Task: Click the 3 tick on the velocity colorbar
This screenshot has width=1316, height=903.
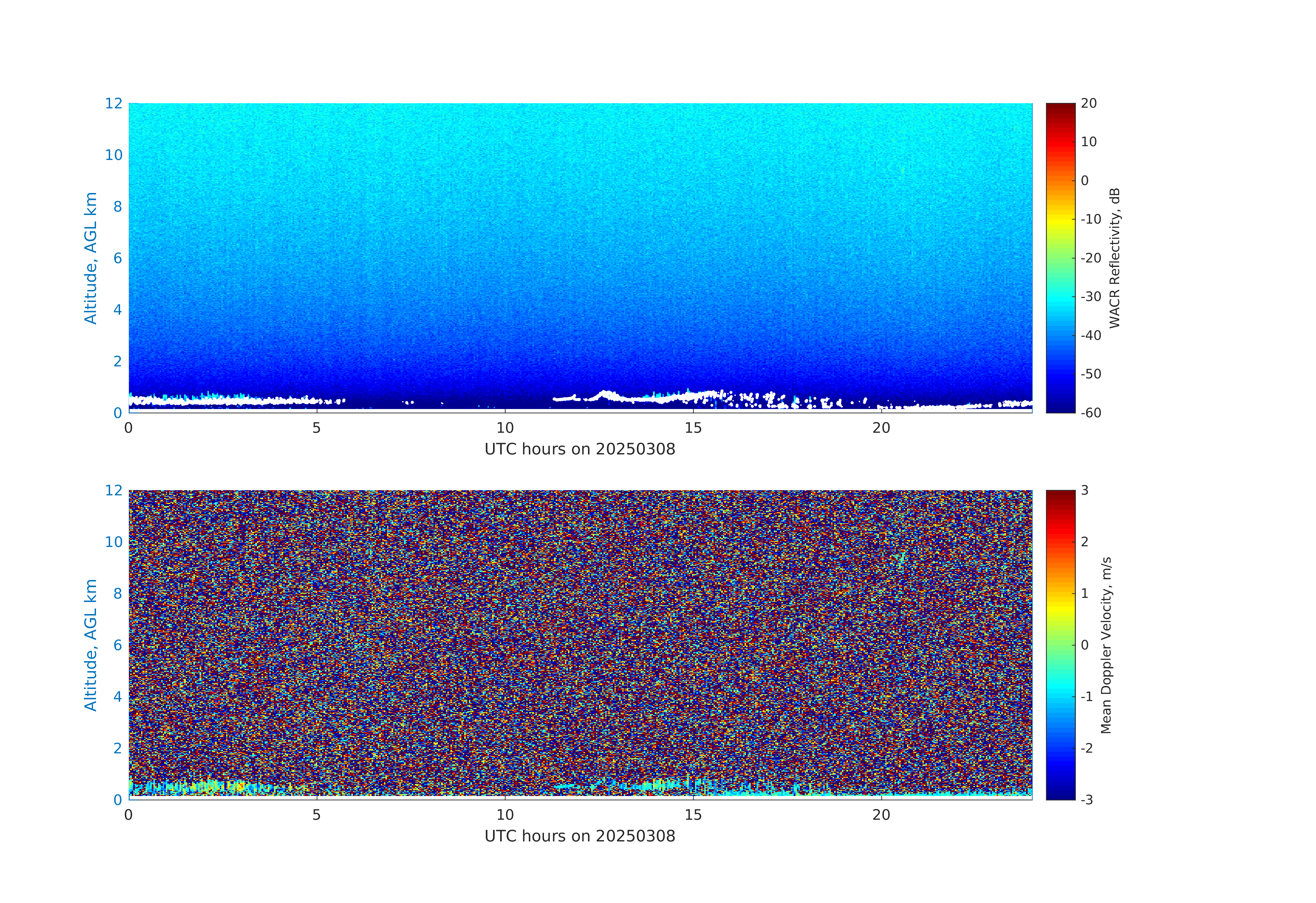Action: pyautogui.click(x=1085, y=490)
